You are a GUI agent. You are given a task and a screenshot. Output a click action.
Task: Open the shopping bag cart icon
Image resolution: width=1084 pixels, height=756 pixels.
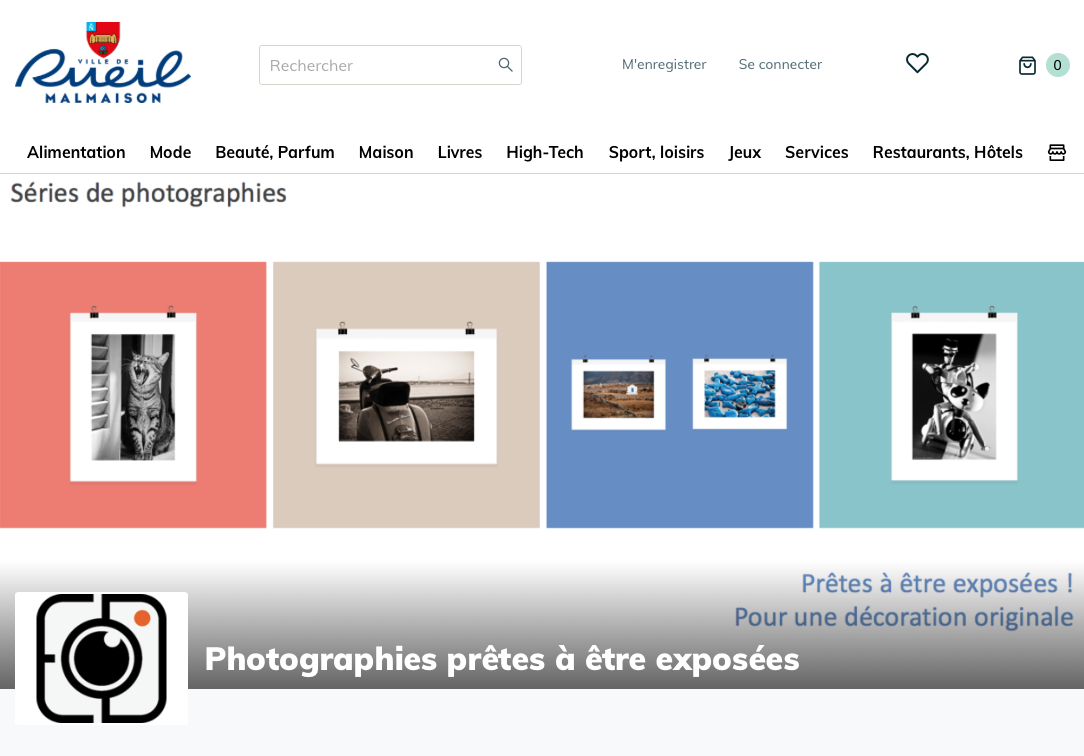pos(1027,66)
